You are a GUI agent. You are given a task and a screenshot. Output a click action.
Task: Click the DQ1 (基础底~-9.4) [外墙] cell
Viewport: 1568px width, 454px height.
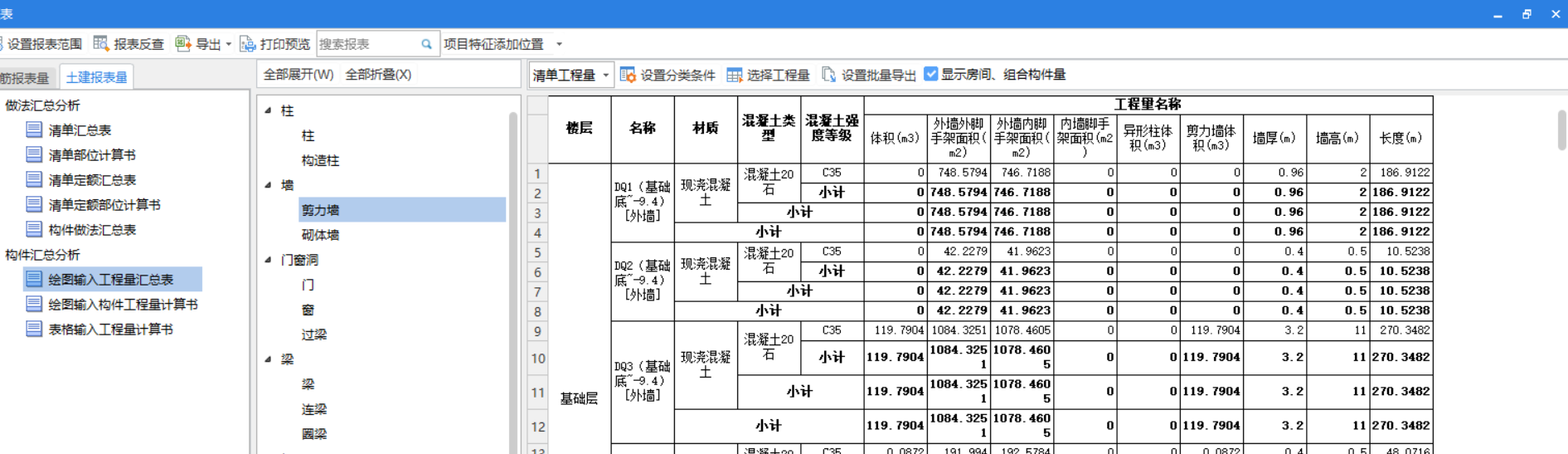point(643,202)
